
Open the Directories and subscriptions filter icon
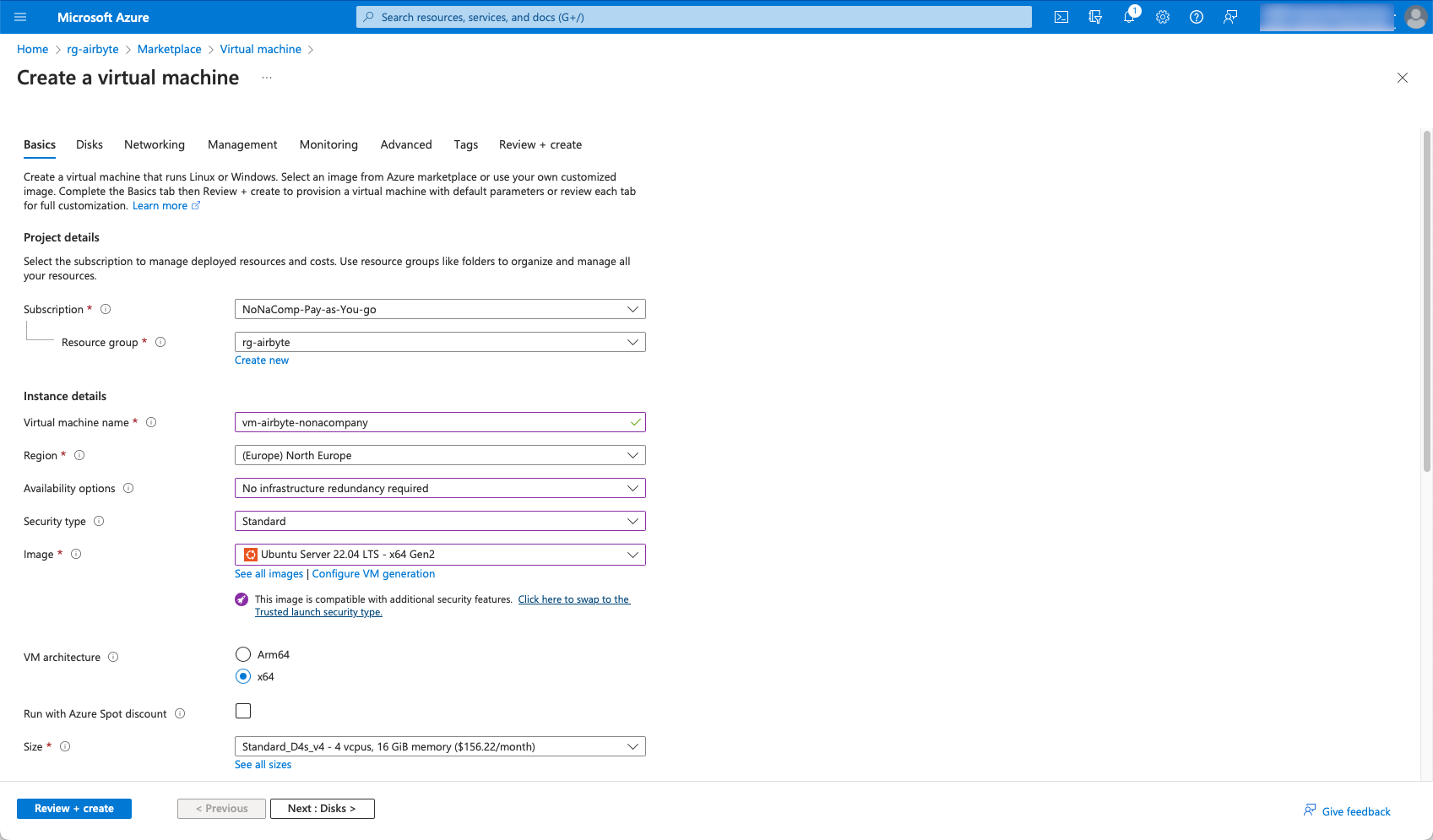[x=1095, y=17]
